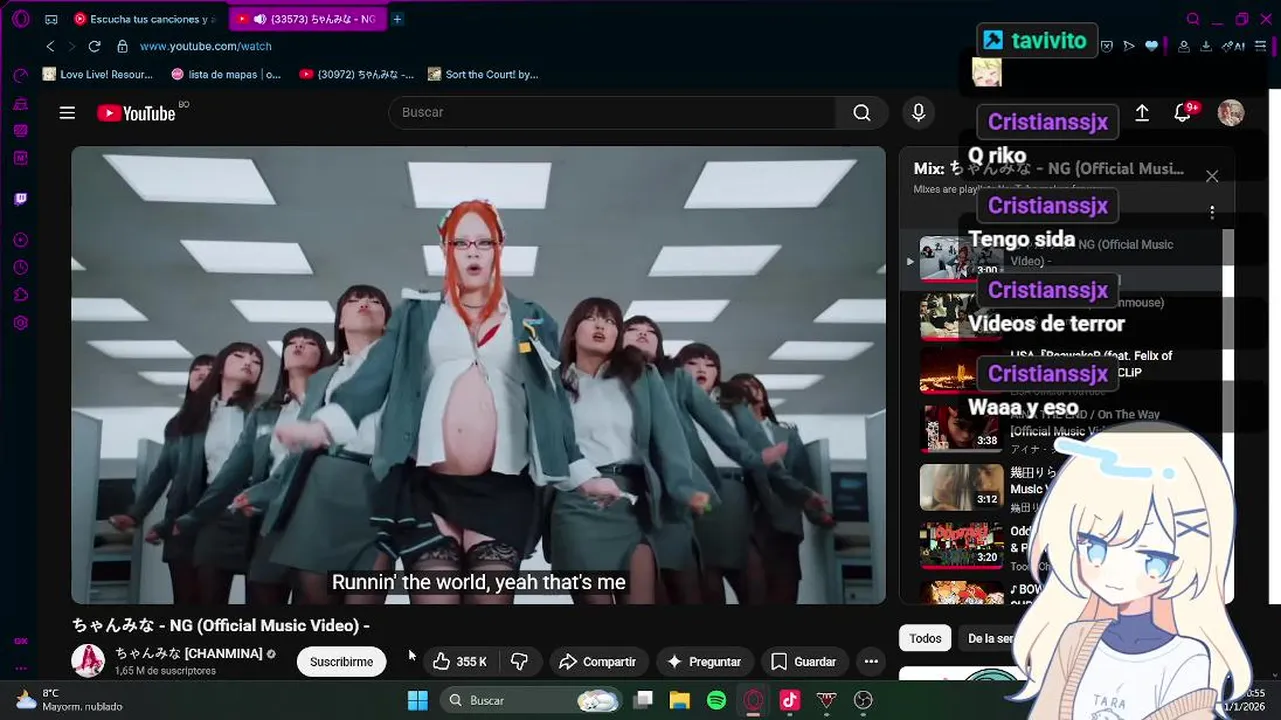Open the YouTube create/upload icon
The width and height of the screenshot is (1281, 720).
coord(1141,113)
